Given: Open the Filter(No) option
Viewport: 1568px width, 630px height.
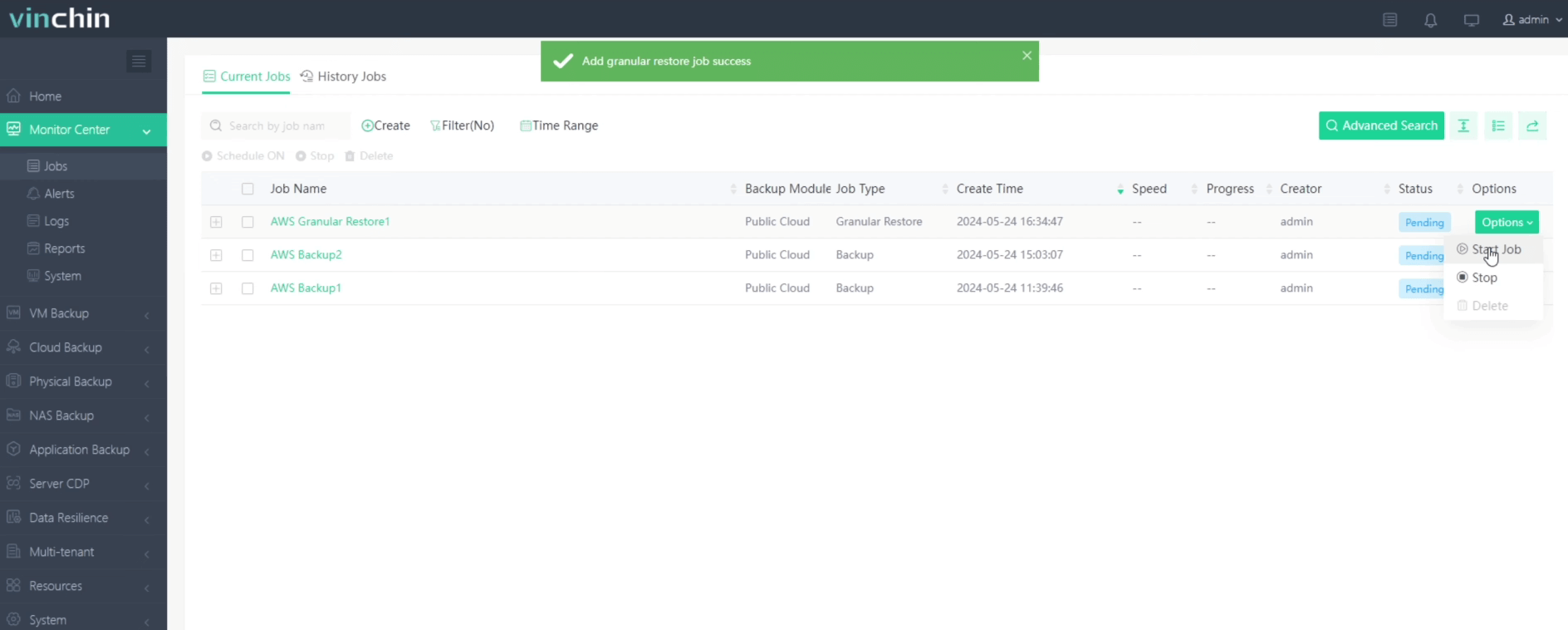Looking at the screenshot, I should 462,126.
